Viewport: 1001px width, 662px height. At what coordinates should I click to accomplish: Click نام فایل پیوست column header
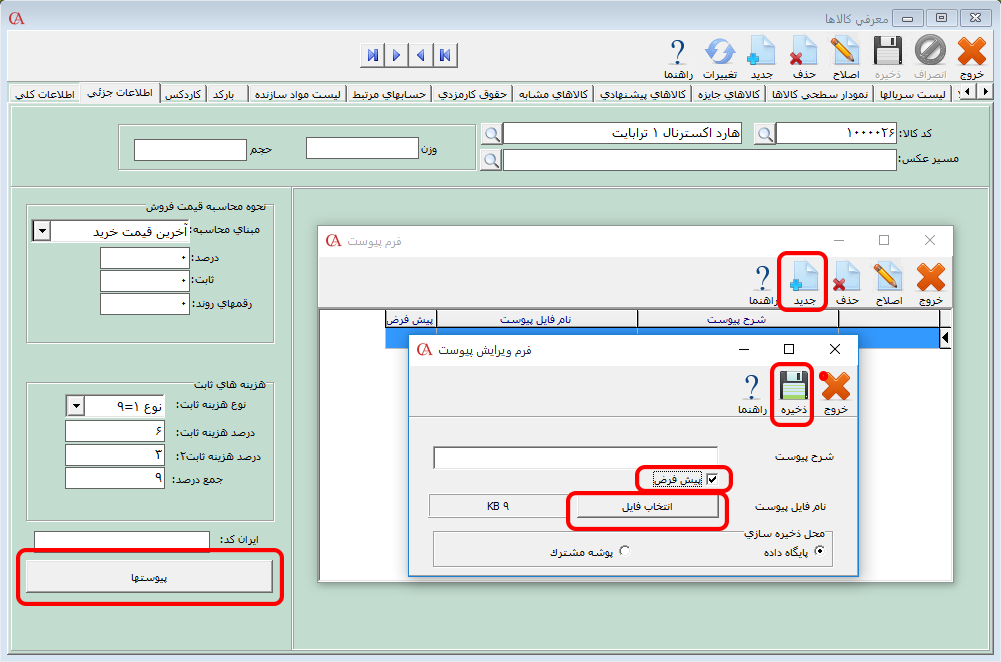536,319
